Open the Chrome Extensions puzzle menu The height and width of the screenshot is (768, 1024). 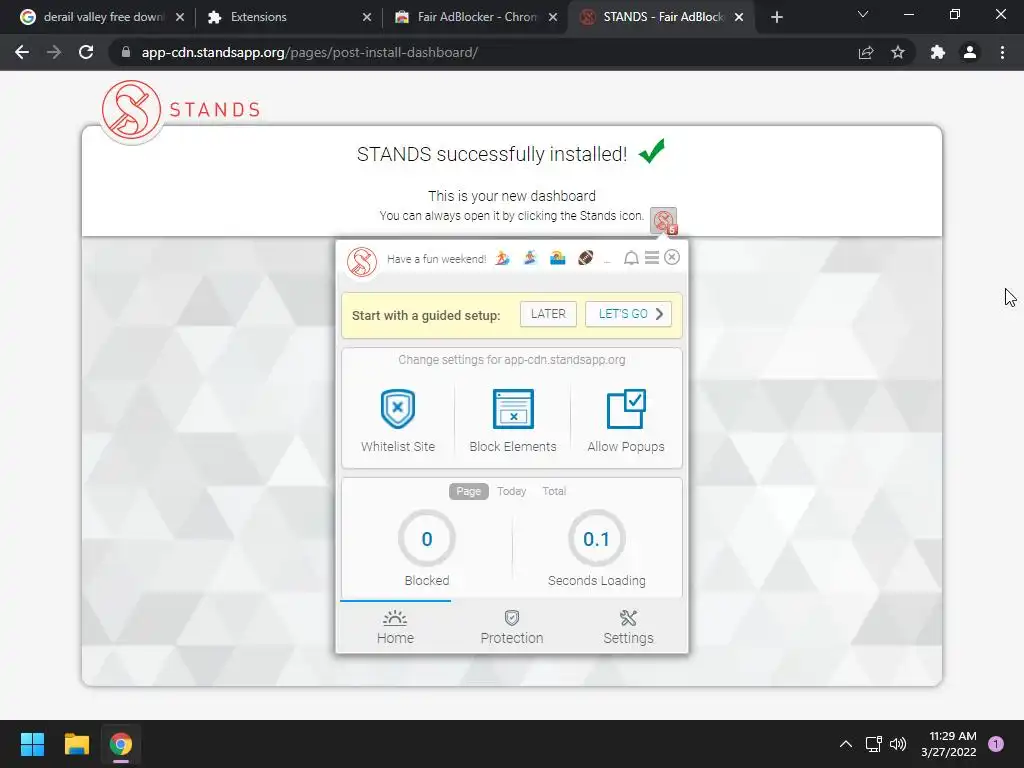[938, 52]
